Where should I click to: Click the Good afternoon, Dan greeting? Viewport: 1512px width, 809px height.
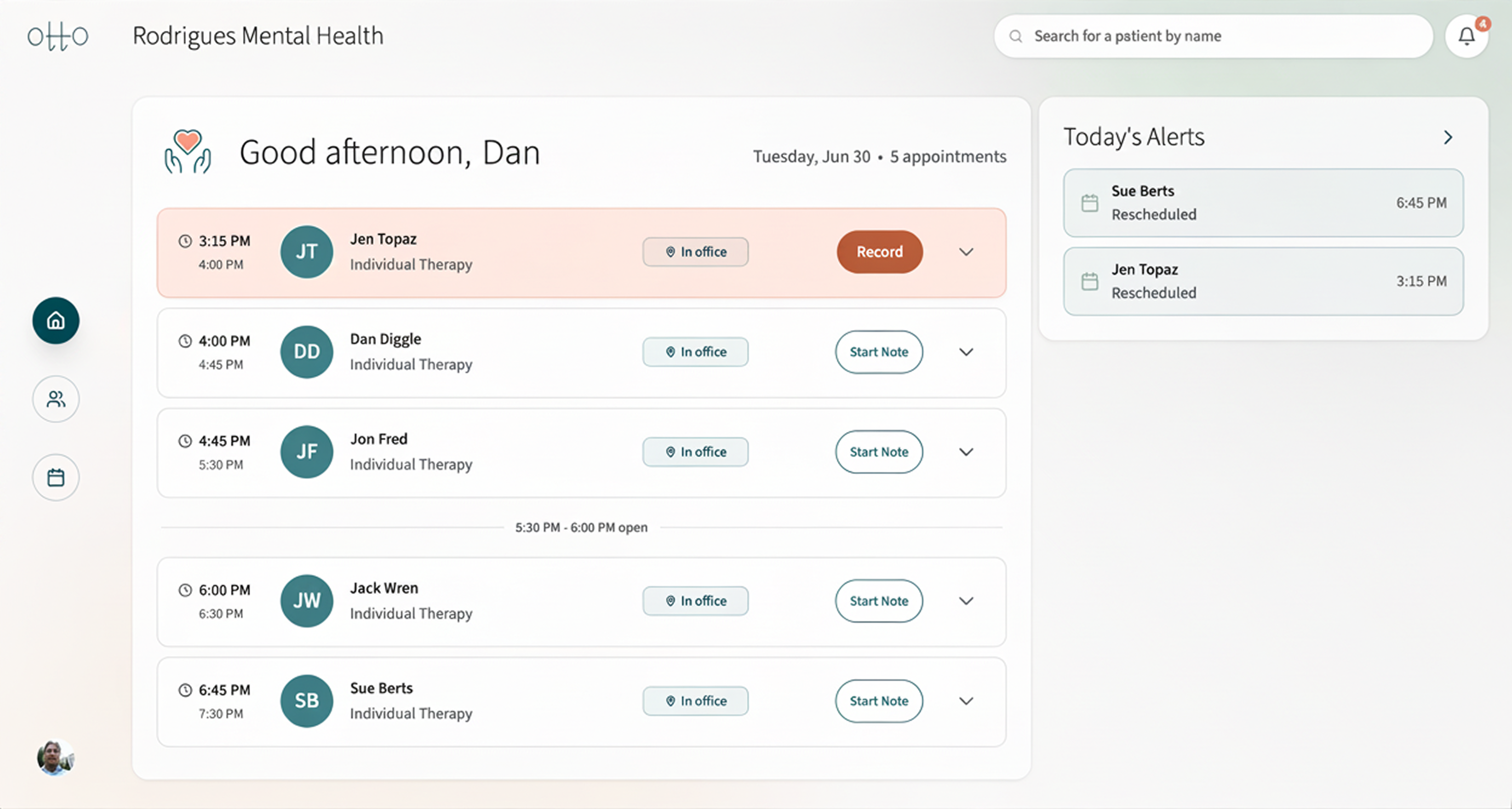click(x=390, y=152)
